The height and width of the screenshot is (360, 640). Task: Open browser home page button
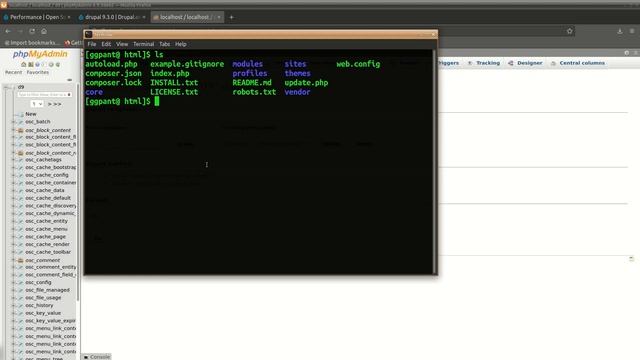click(44, 31)
